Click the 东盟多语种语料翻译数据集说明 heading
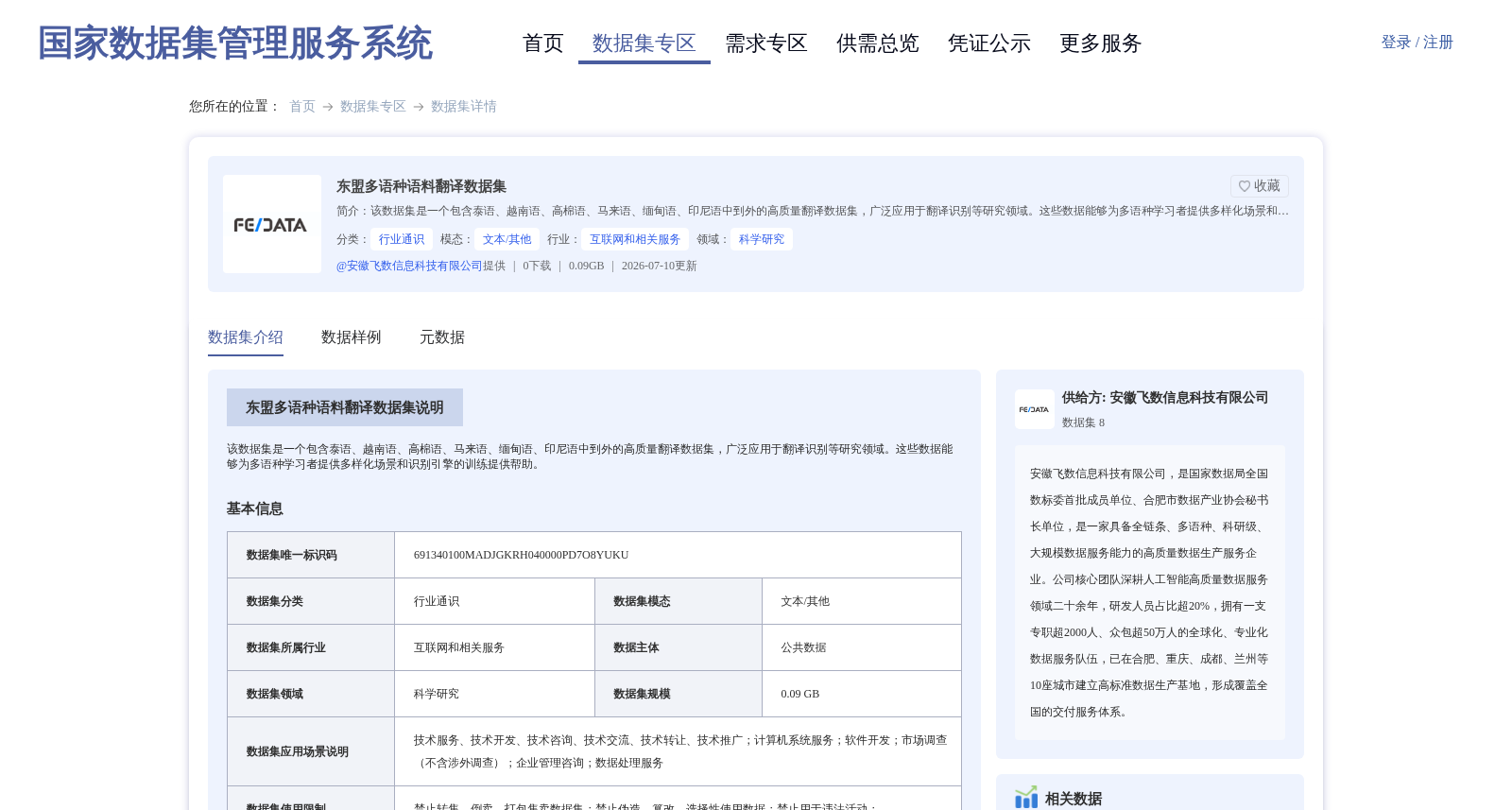1512x810 pixels. click(345, 407)
